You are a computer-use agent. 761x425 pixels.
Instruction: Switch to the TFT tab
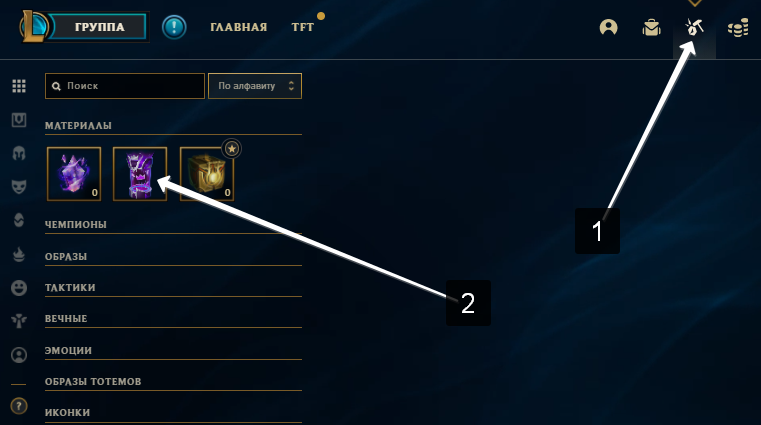pos(303,28)
